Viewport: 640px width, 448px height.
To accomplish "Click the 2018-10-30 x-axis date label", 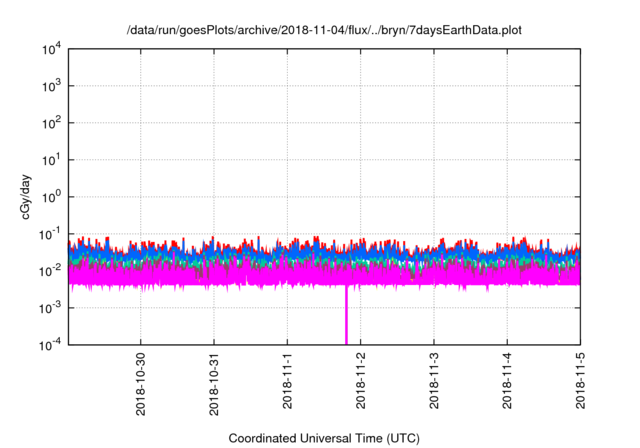I will pyautogui.click(x=140, y=384).
